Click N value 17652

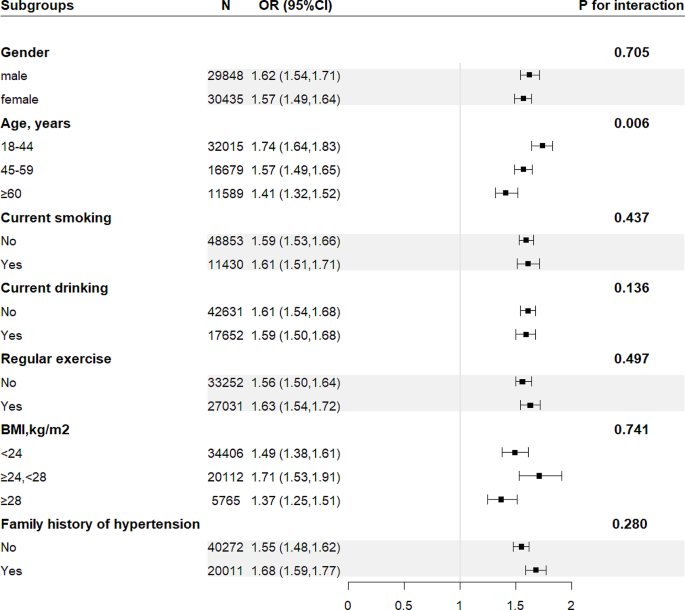click(225, 336)
